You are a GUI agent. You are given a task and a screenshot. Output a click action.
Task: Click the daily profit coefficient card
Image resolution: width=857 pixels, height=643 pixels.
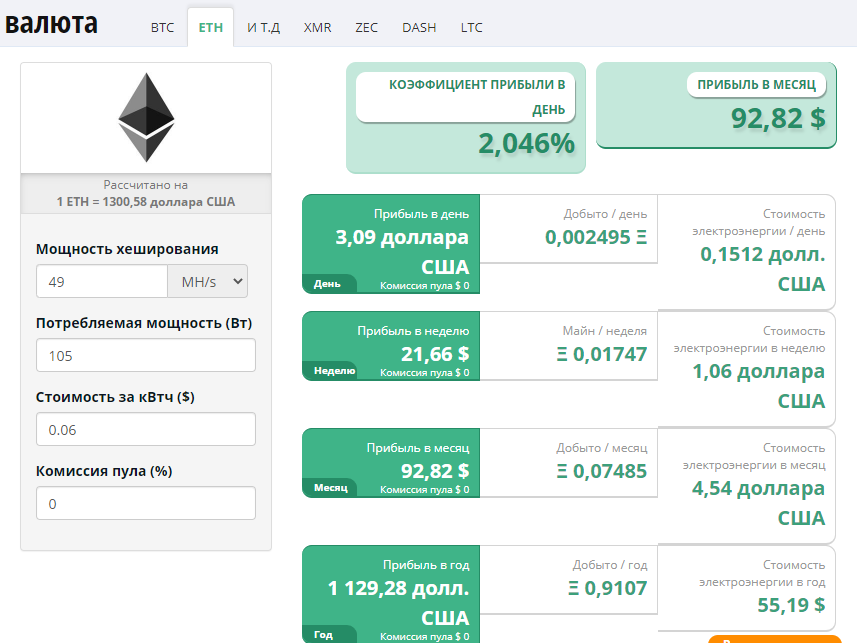465,117
